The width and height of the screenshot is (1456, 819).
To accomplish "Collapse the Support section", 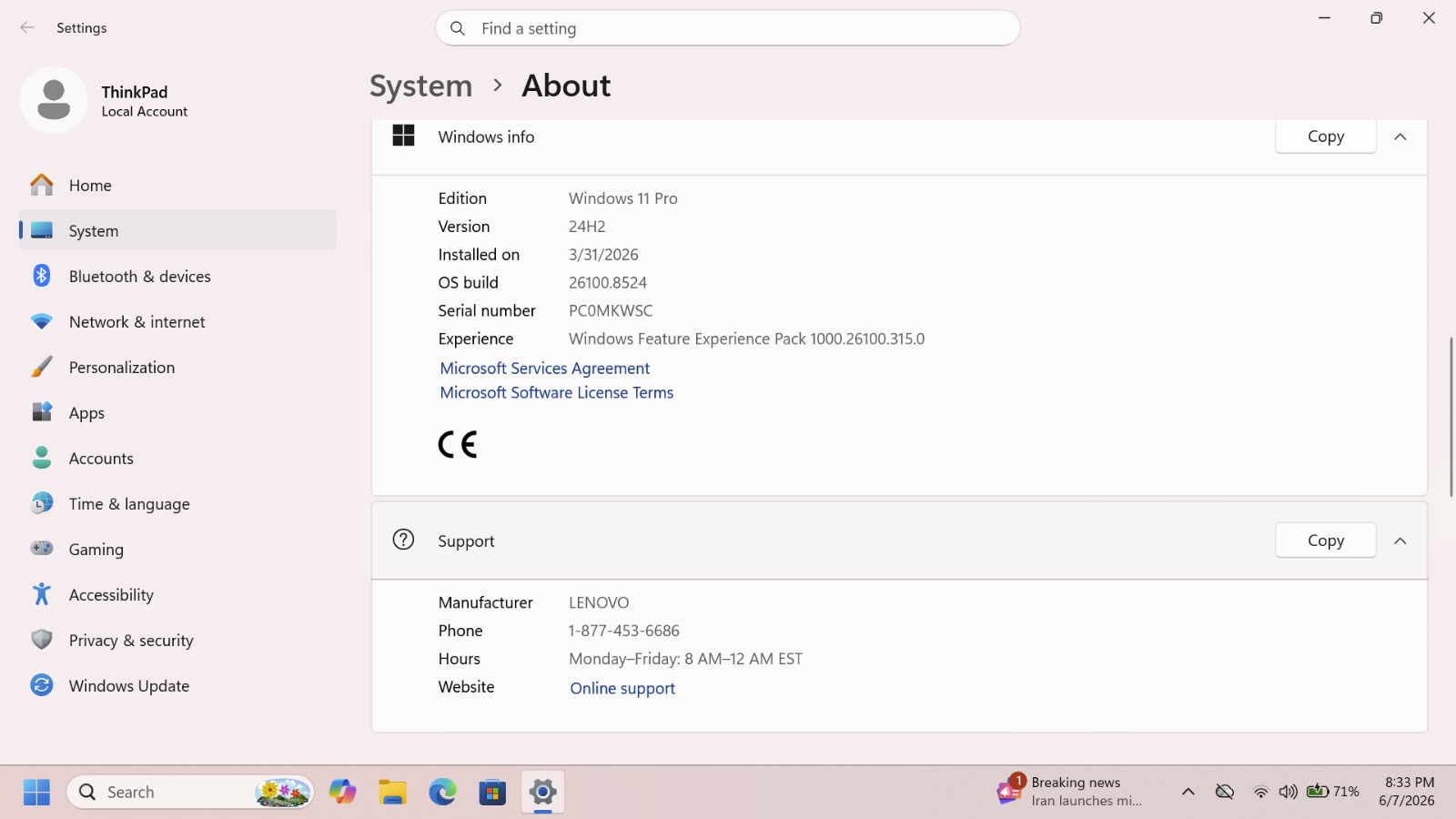I will pos(1400,541).
